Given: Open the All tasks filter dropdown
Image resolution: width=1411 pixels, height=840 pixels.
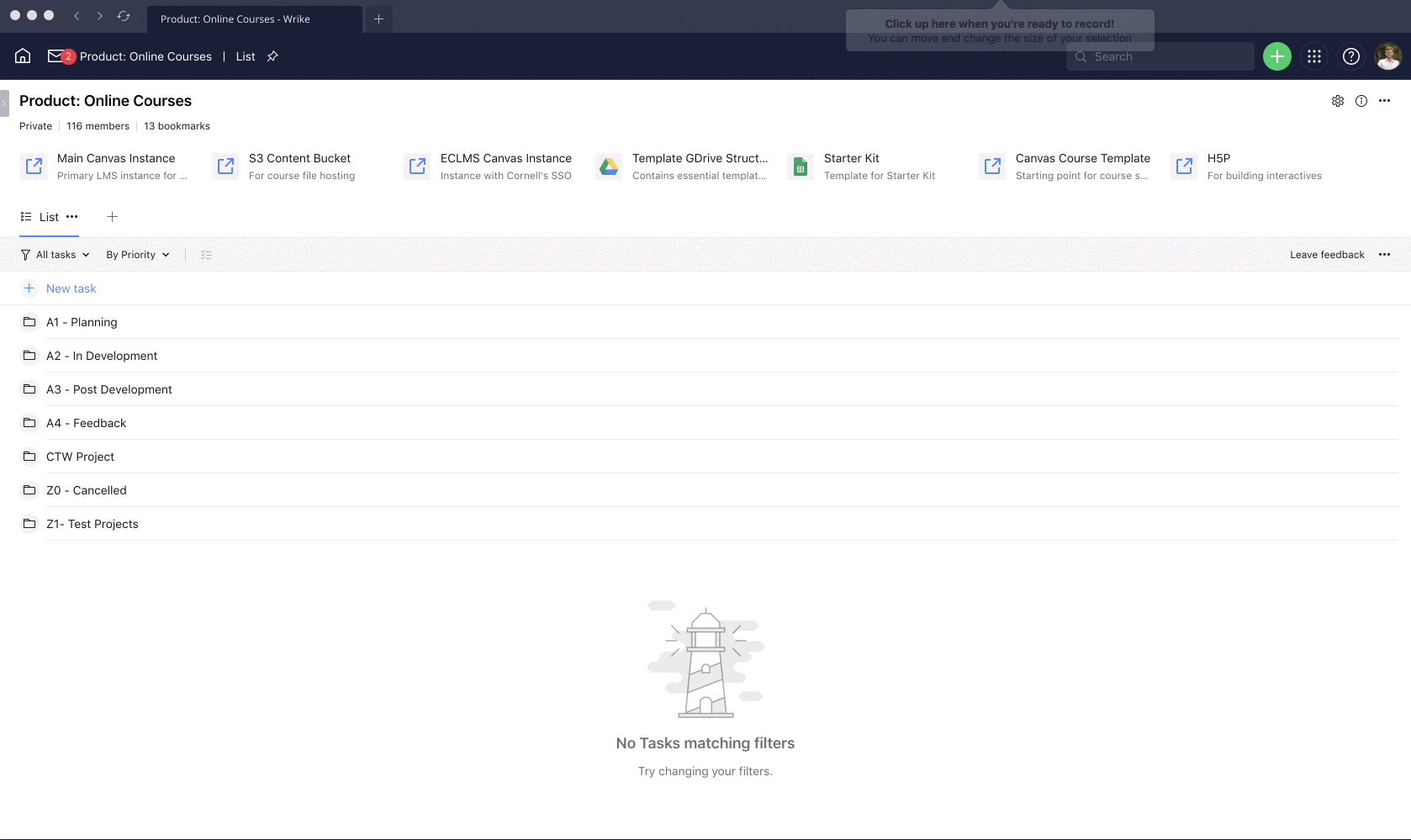Looking at the screenshot, I should pos(55,255).
